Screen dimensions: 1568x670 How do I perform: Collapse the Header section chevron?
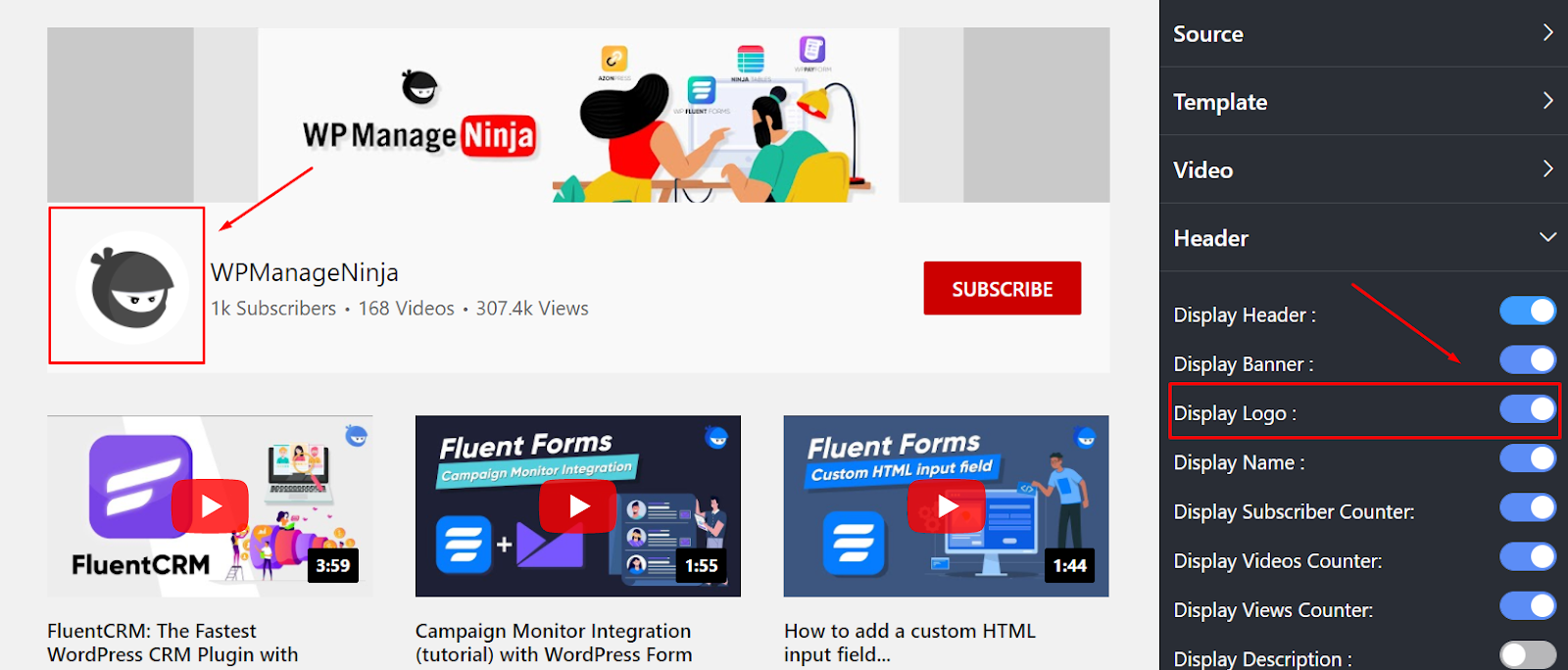[x=1547, y=237]
